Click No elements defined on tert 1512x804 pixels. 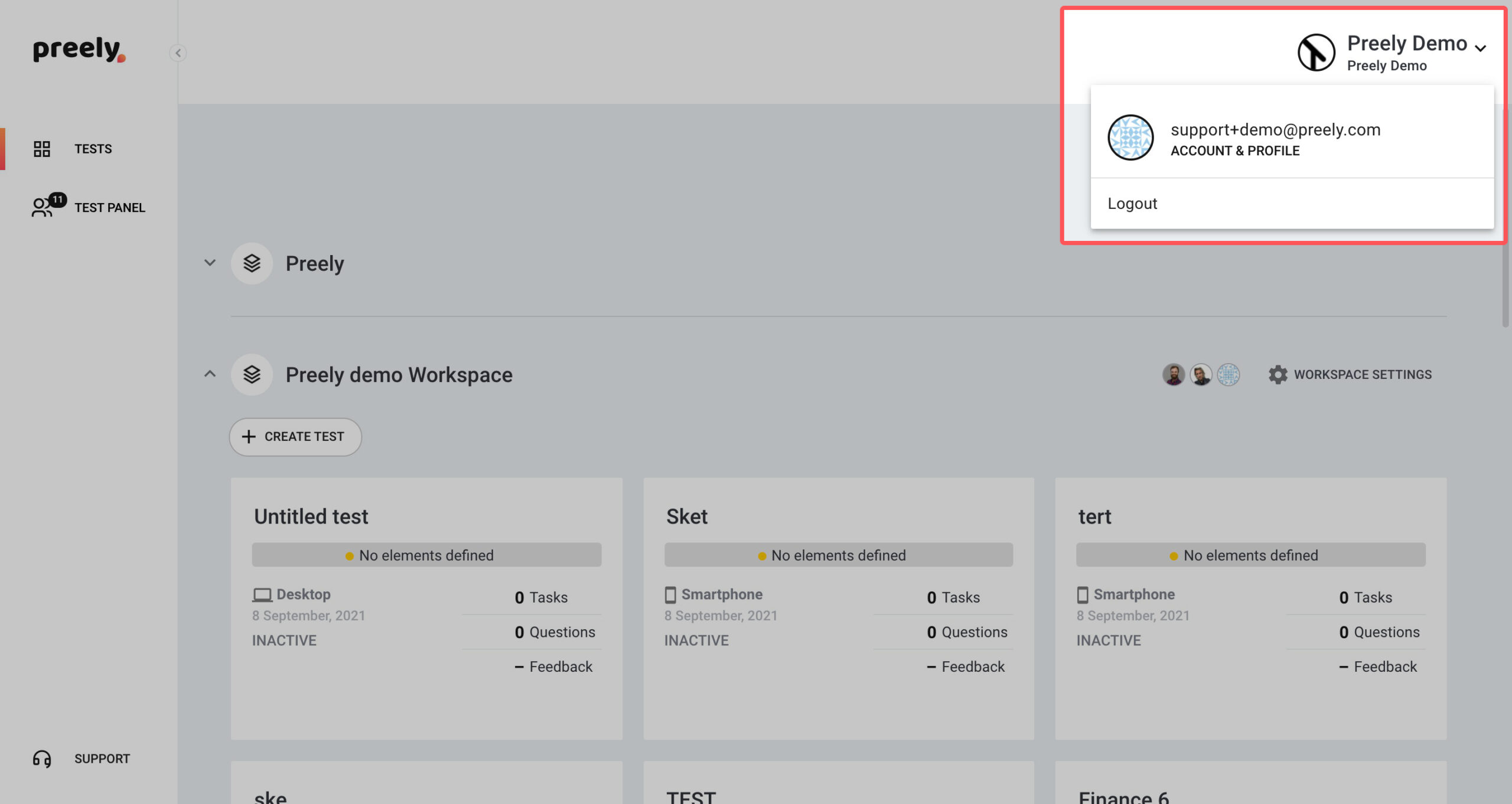(1251, 555)
